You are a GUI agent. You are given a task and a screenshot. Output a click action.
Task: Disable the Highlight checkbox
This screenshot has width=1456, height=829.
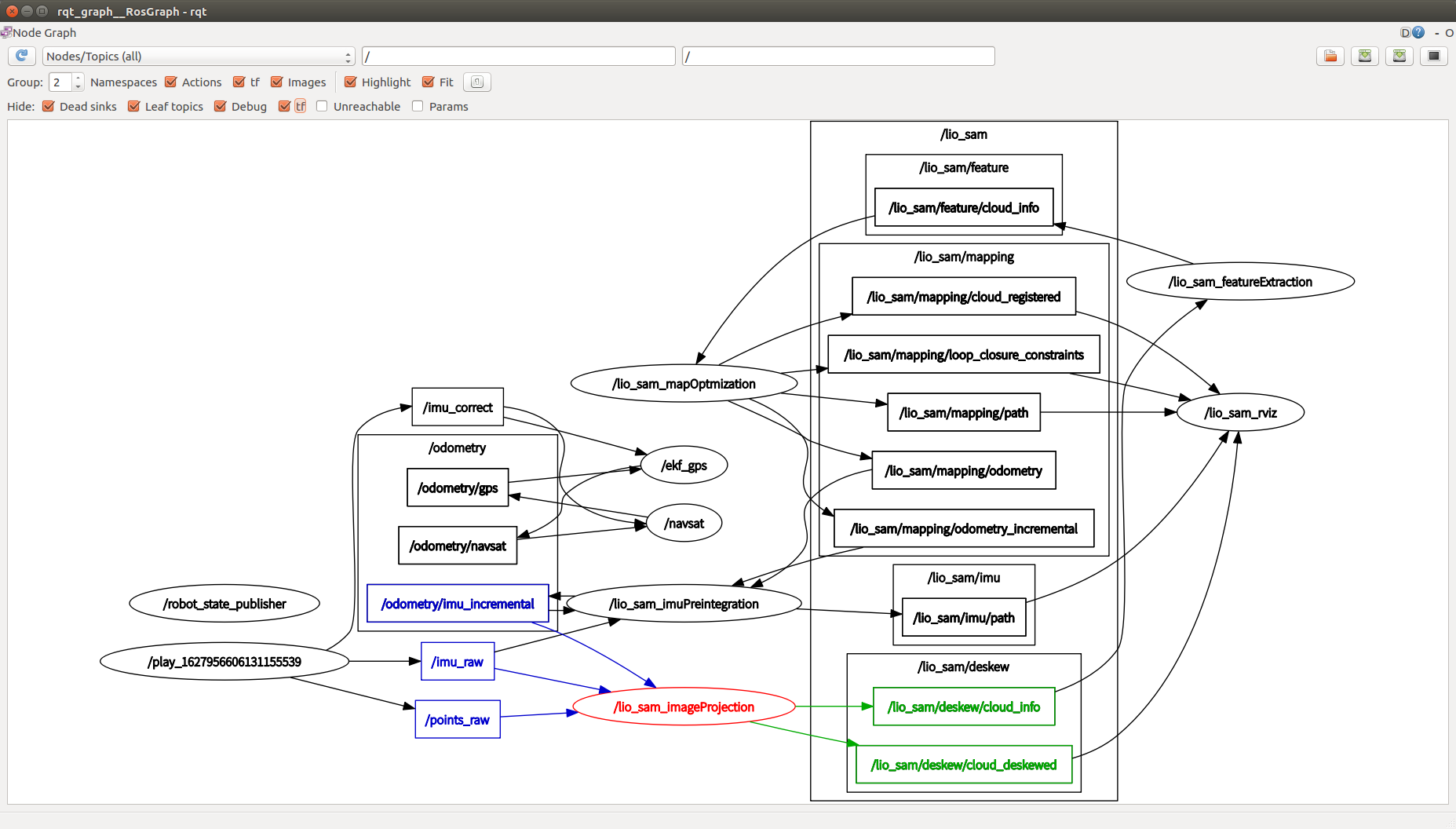[x=351, y=82]
